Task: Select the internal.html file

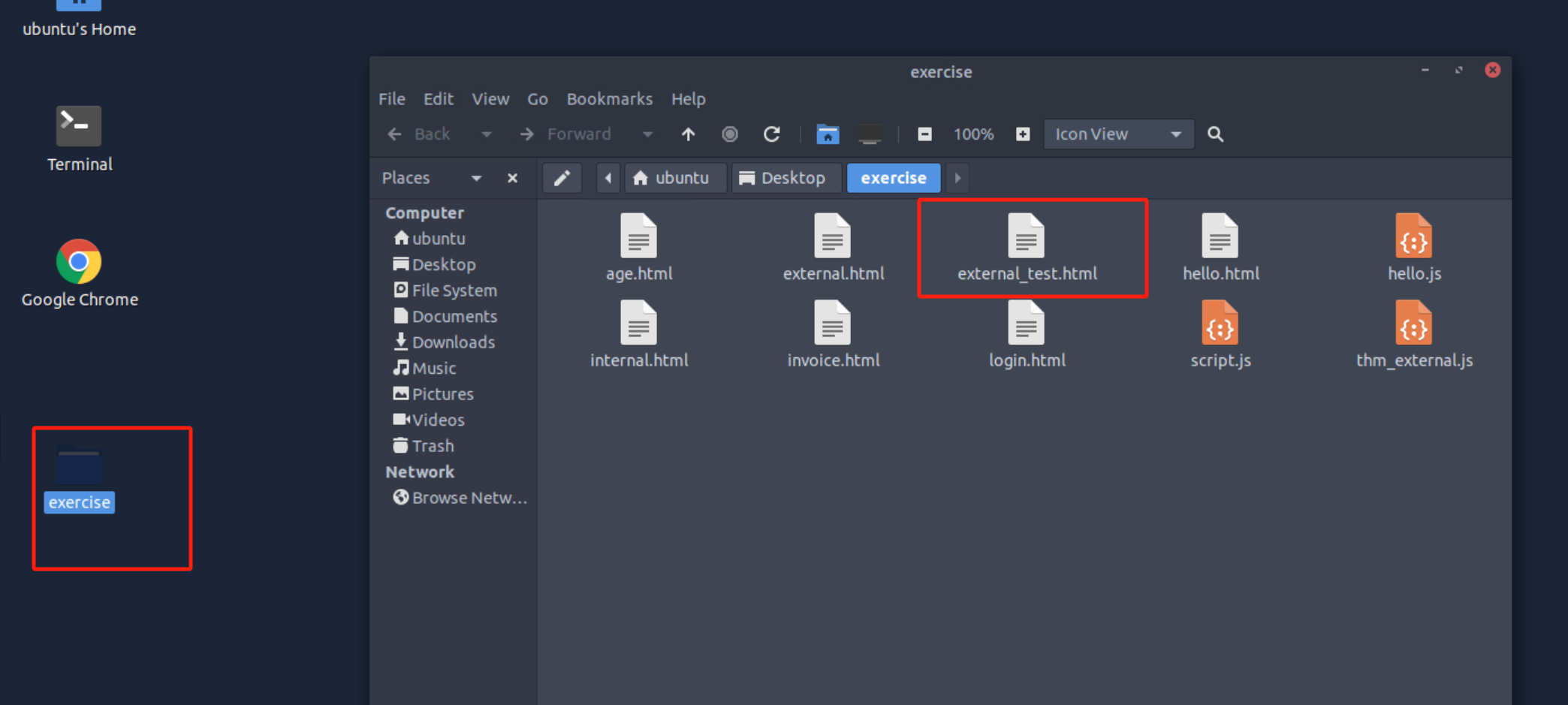Action: (639, 335)
